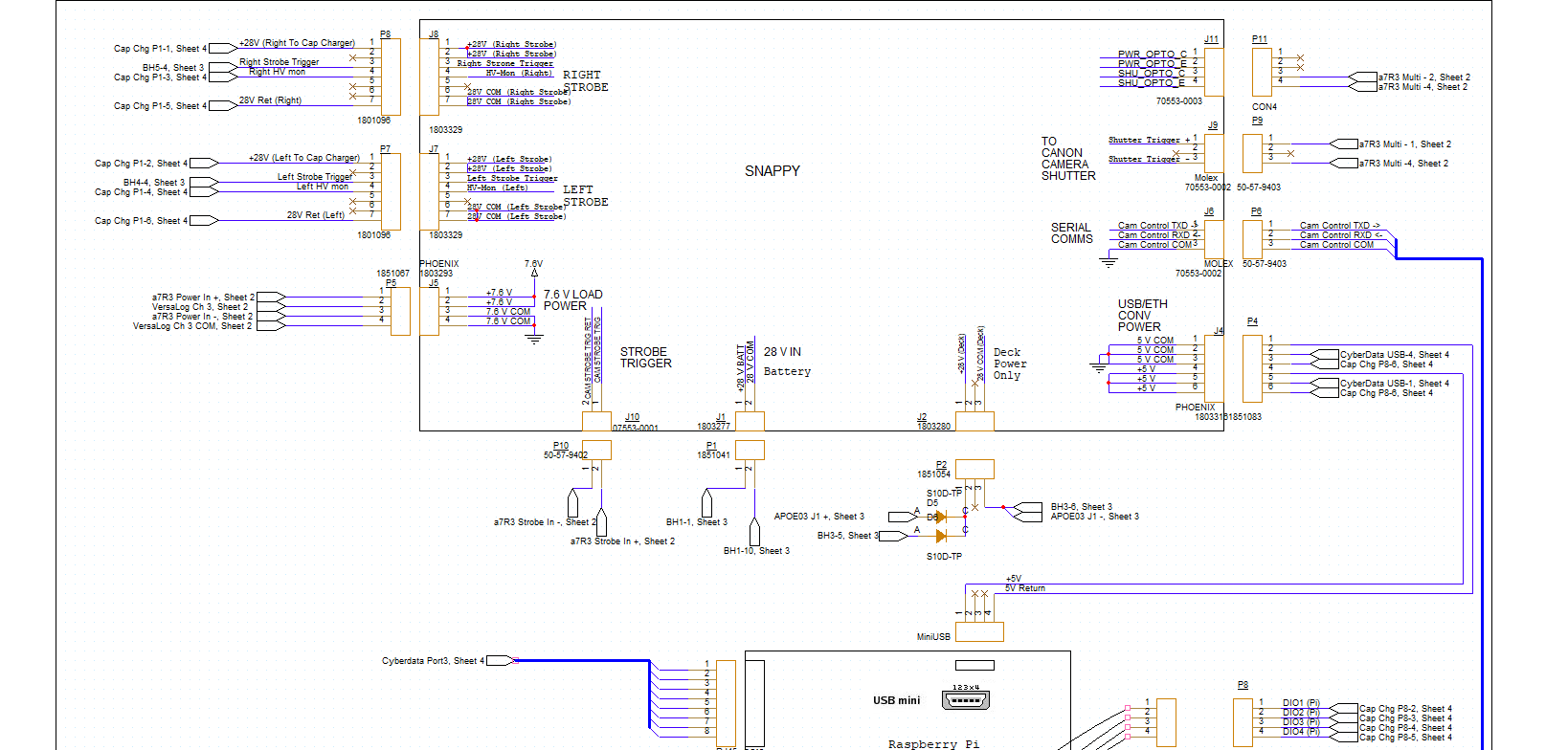Select the ground symbol under 7.6 V COM
The width and height of the screenshot is (1568, 750).
(x=534, y=339)
